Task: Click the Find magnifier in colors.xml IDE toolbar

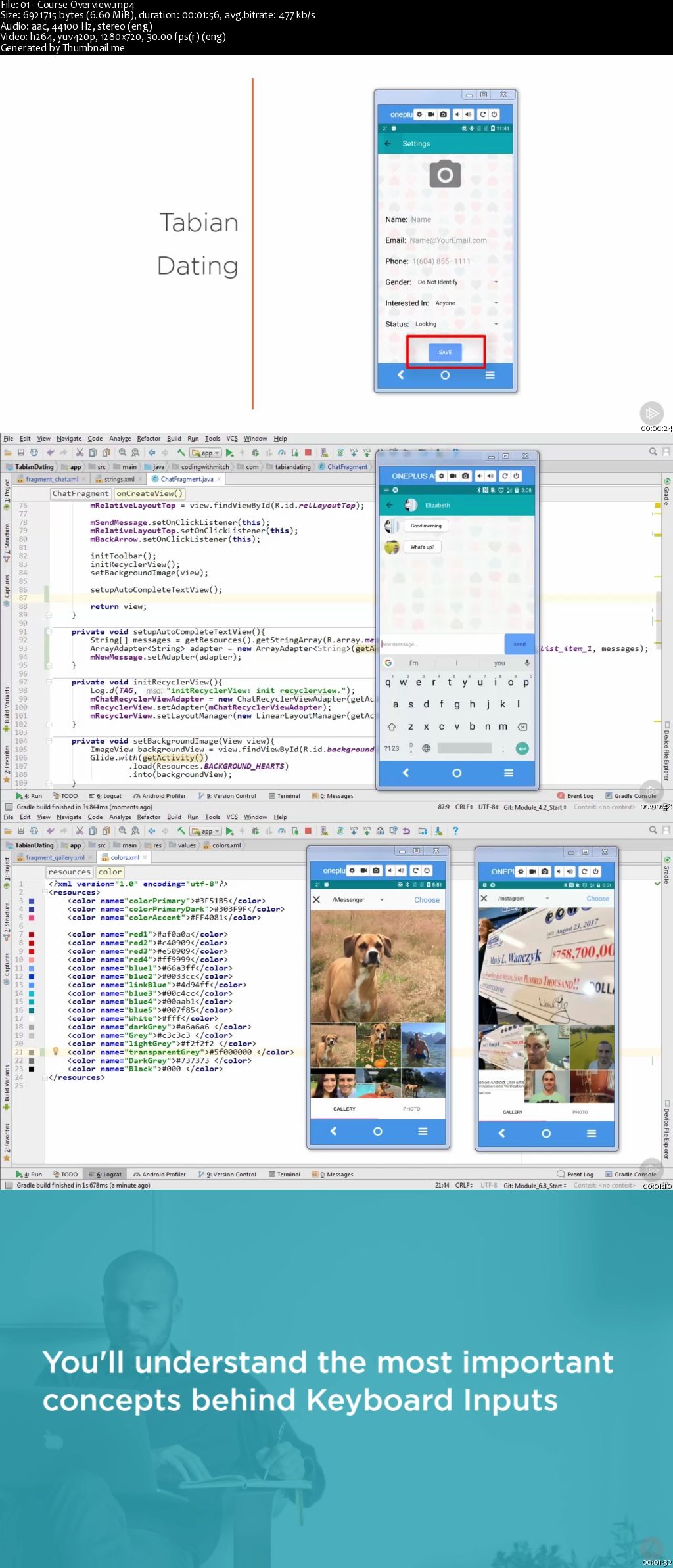Action: (122, 831)
